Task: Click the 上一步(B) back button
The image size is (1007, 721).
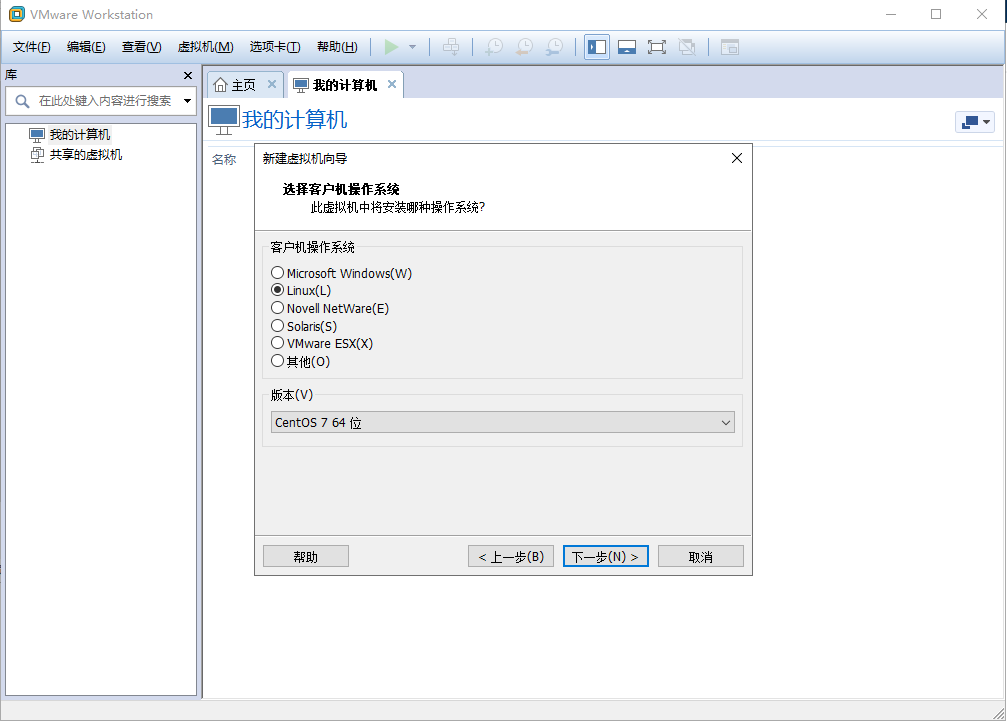Action: pyautogui.click(x=511, y=557)
